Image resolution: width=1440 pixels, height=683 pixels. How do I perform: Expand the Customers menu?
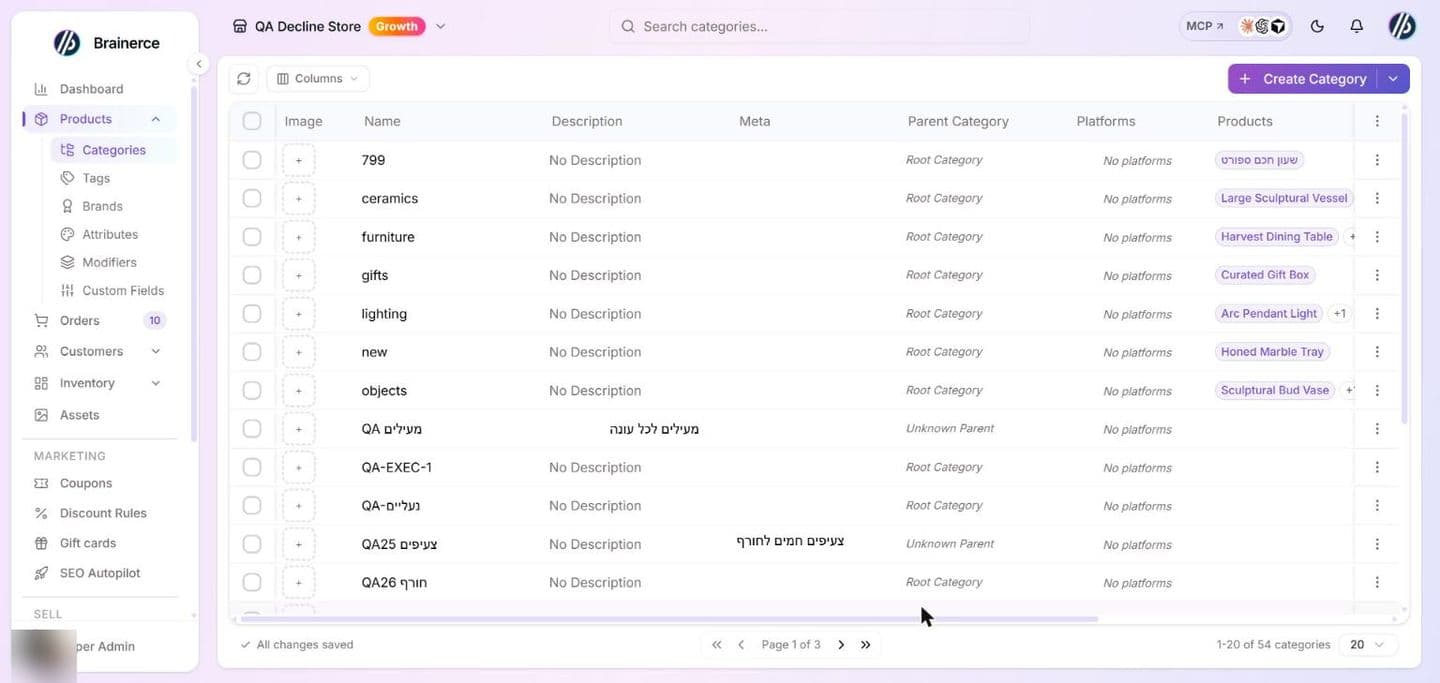(97, 351)
